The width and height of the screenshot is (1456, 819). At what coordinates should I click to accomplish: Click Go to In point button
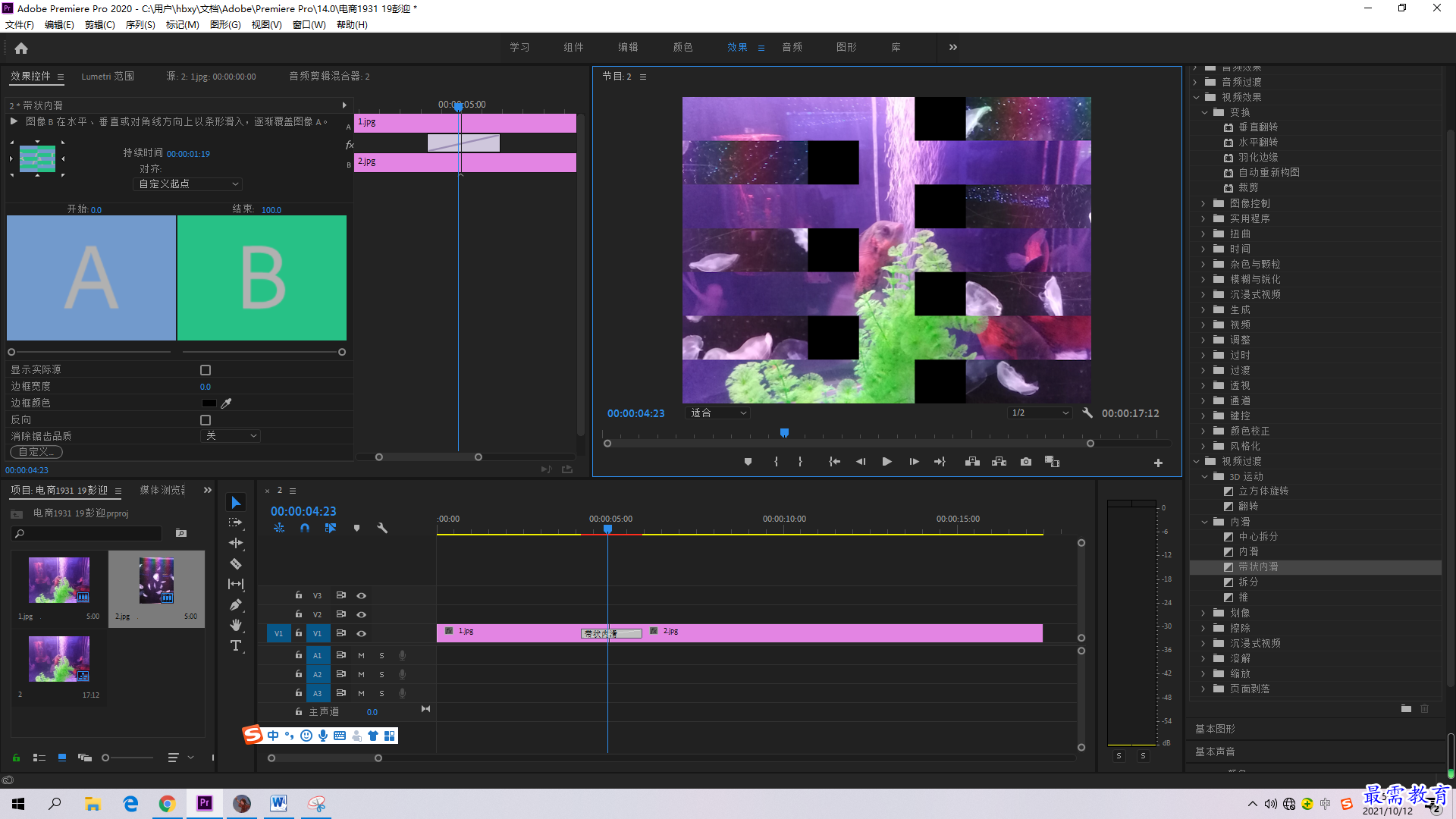tap(834, 462)
